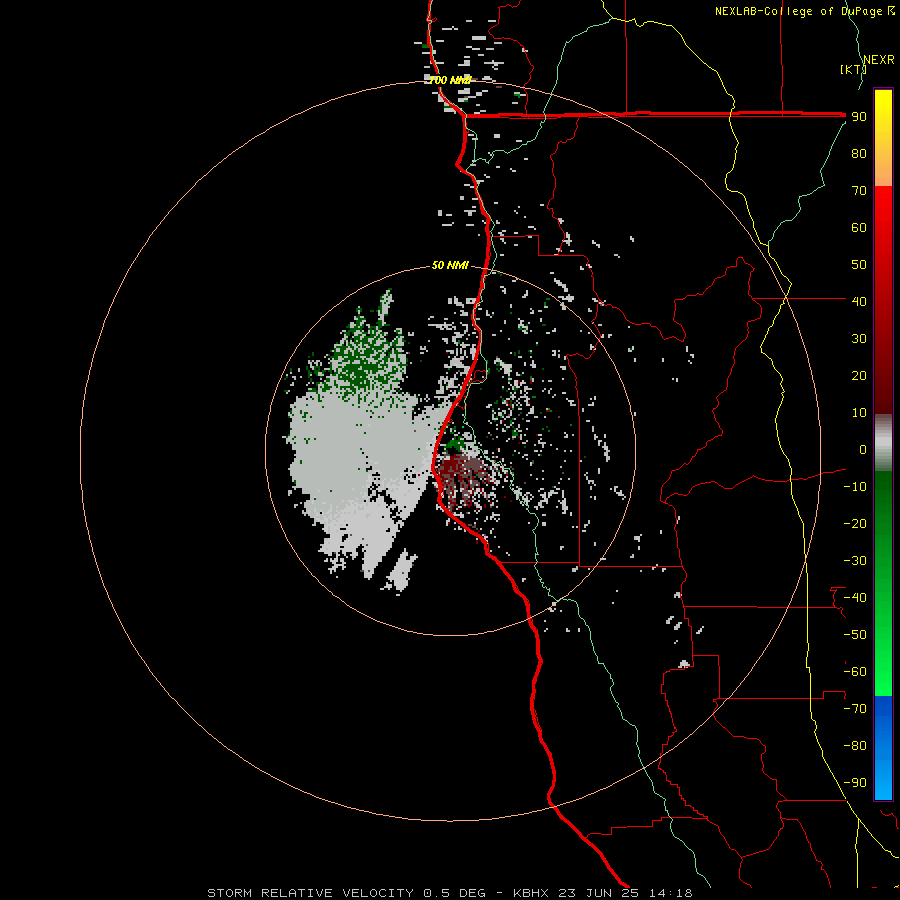This screenshot has width=900, height=900.
Task: Select the 100 NMI range ring label
Action: 450,80
